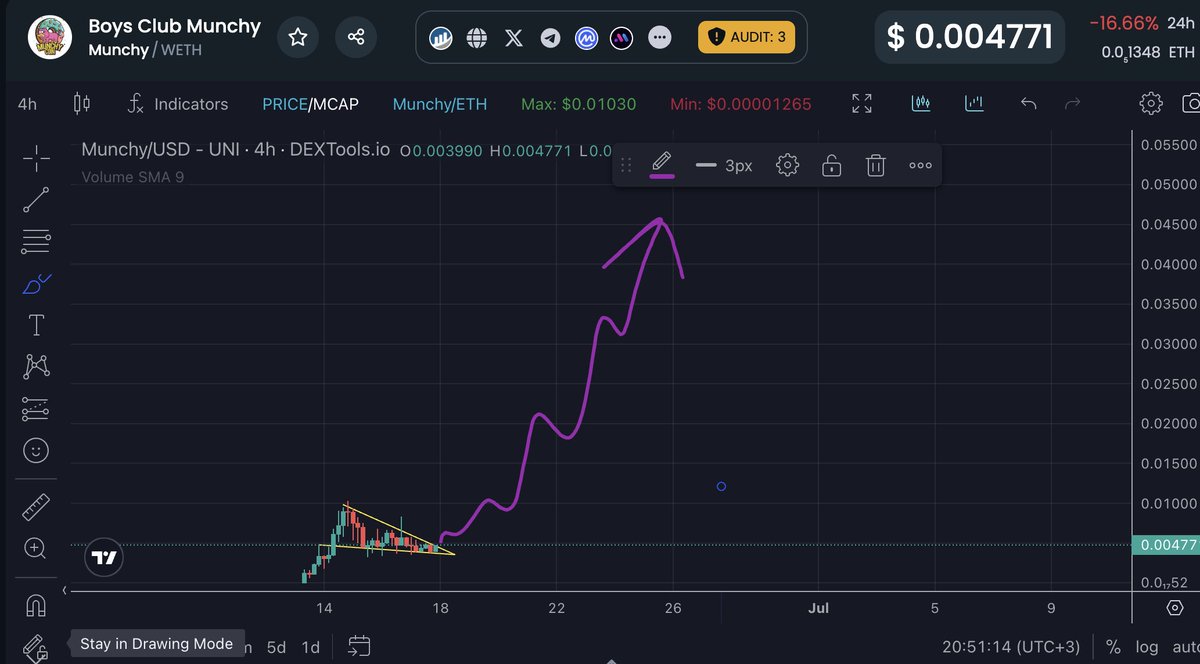The height and width of the screenshot is (664, 1200).
Task: Open the CoinMarketCap icon link
Action: click(586, 38)
